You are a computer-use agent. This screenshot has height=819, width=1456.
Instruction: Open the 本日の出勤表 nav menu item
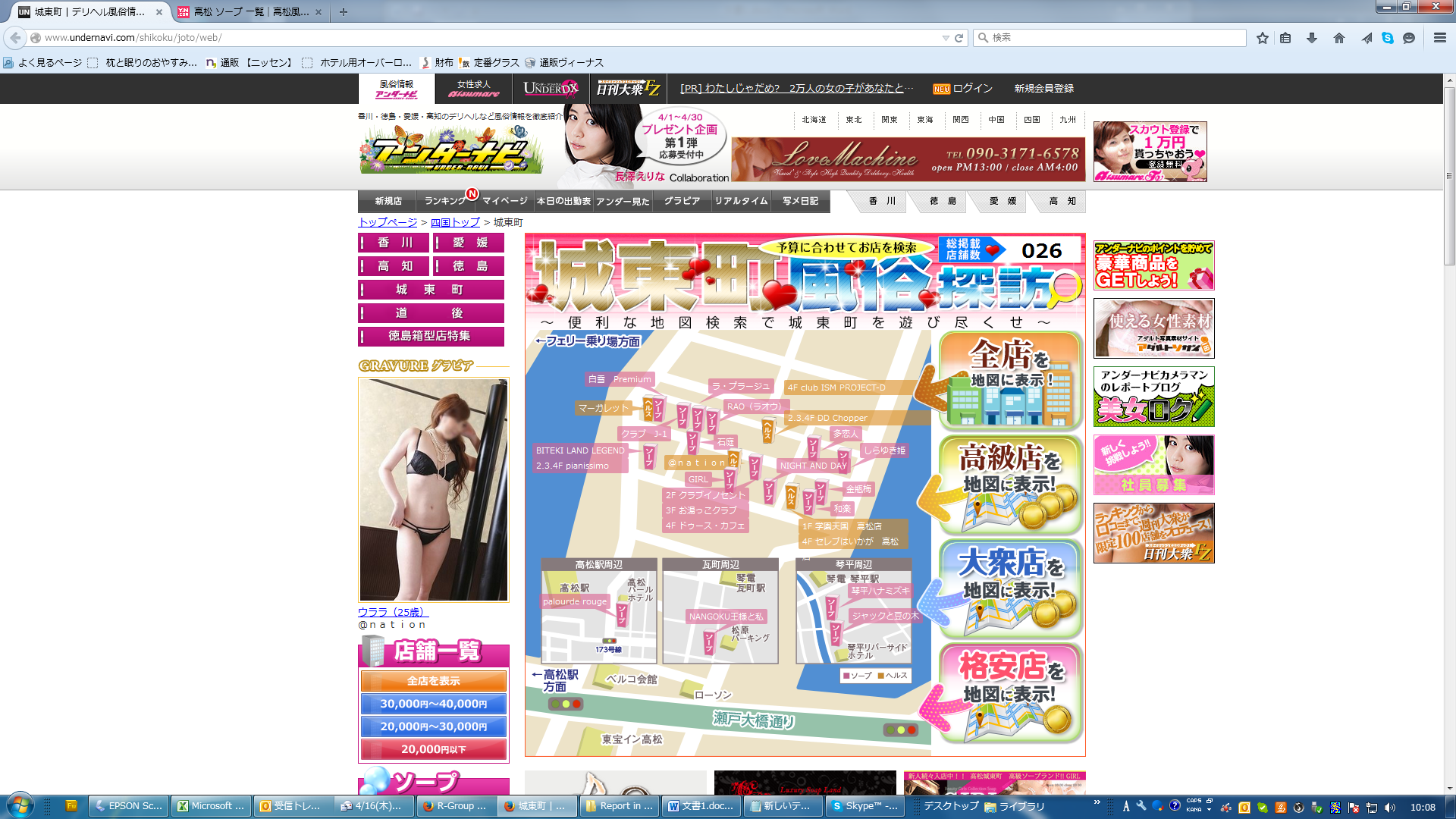click(563, 201)
